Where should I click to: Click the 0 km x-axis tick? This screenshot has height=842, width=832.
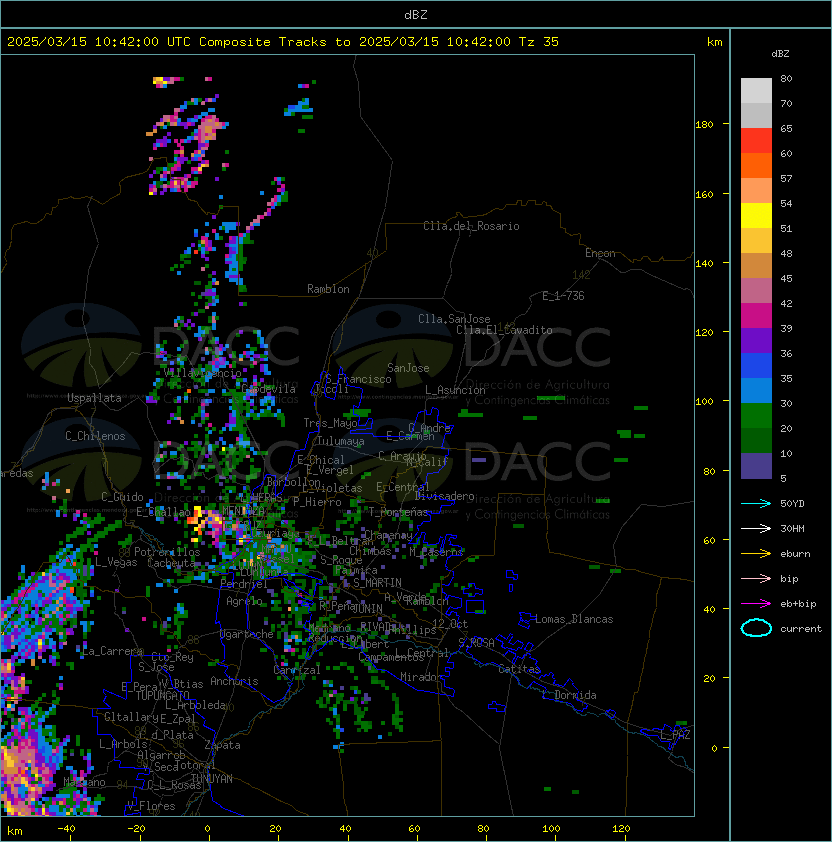[207, 829]
